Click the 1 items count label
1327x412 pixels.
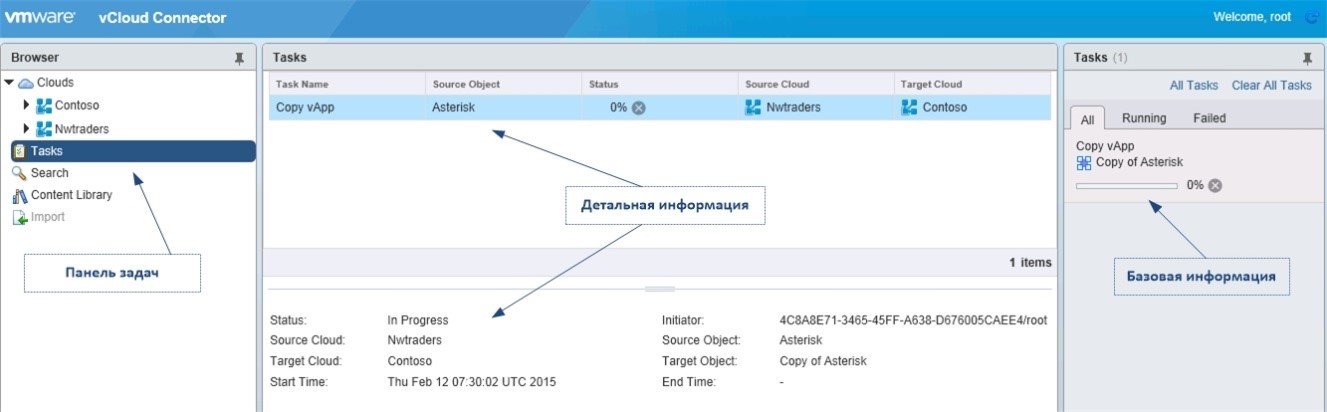[1030, 262]
